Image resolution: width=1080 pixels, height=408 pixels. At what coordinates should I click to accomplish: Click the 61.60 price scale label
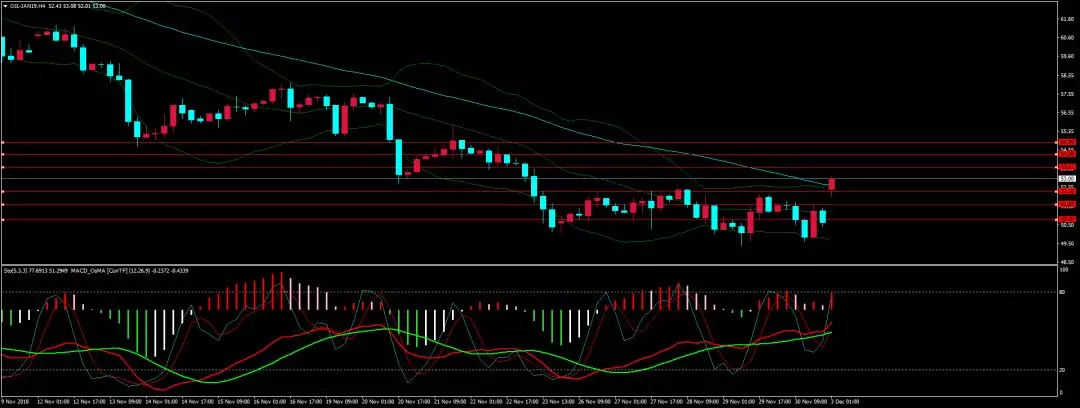point(1066,18)
